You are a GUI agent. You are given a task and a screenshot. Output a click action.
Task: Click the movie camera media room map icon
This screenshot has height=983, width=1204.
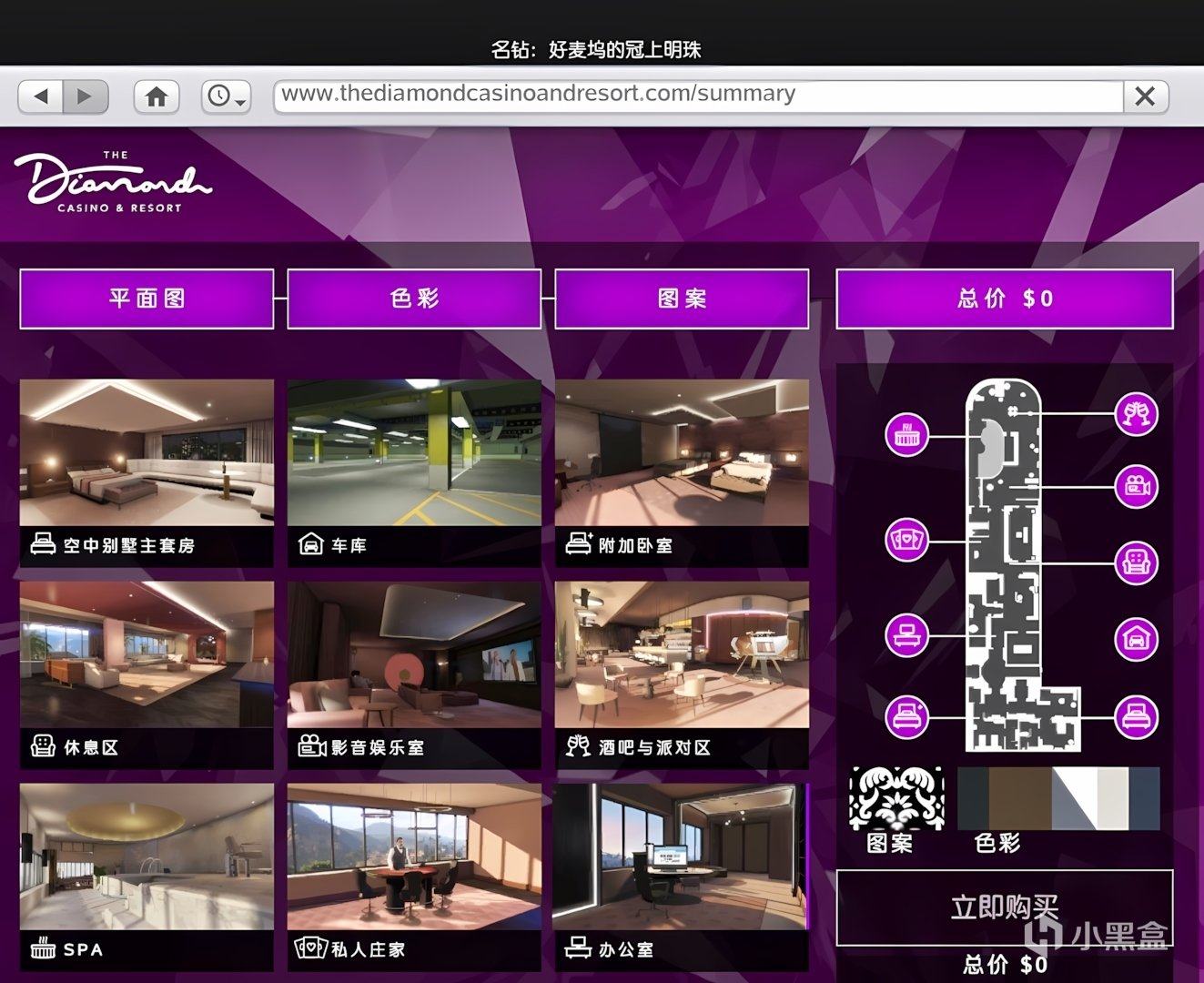1137,487
